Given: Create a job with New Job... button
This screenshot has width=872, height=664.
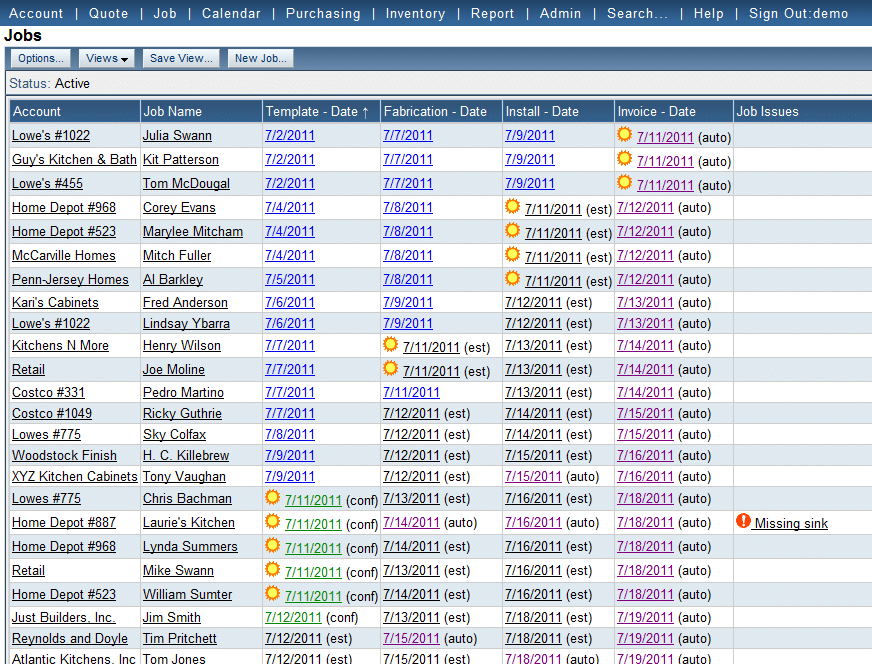Looking at the screenshot, I should 261,58.
